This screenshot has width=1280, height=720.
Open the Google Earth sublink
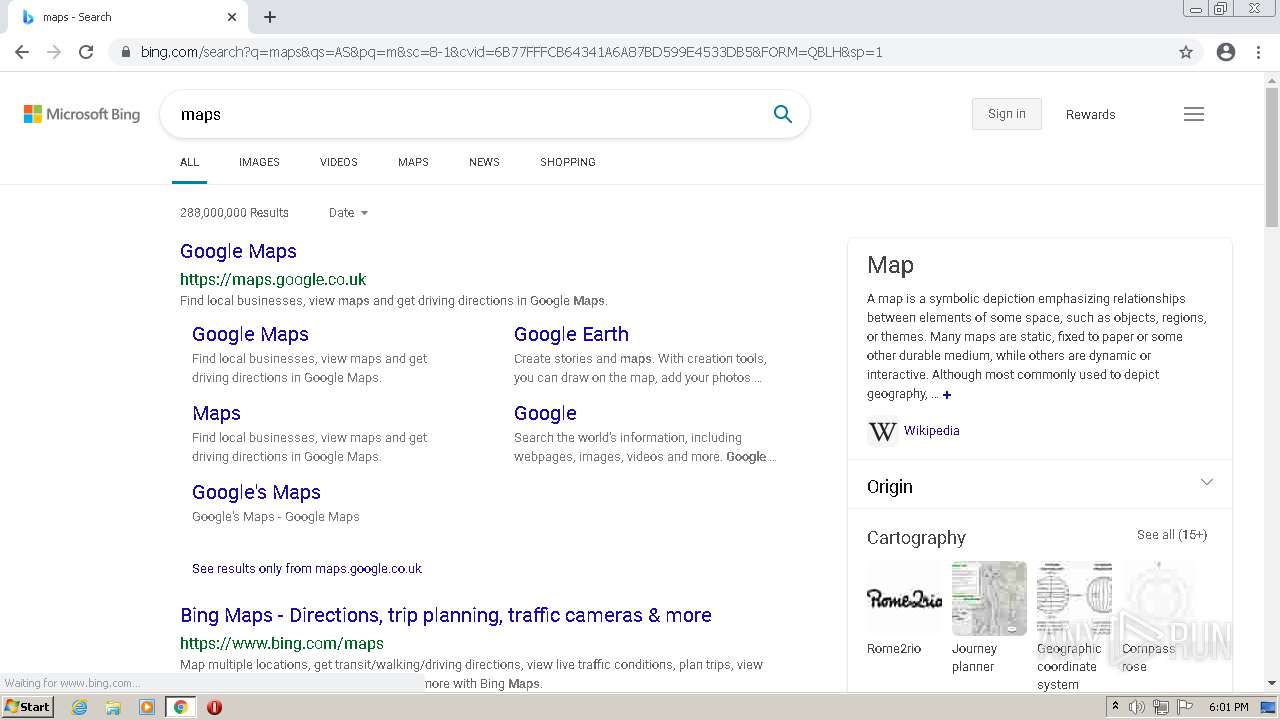pos(571,335)
